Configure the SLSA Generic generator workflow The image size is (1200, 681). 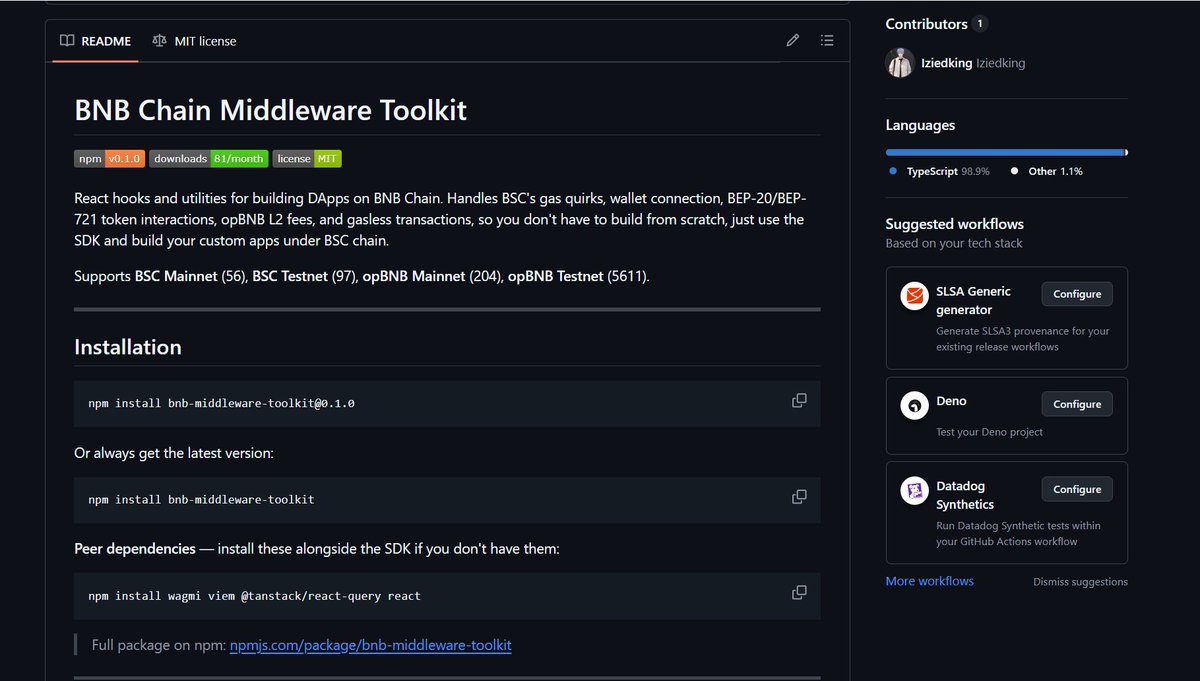[x=1077, y=294]
